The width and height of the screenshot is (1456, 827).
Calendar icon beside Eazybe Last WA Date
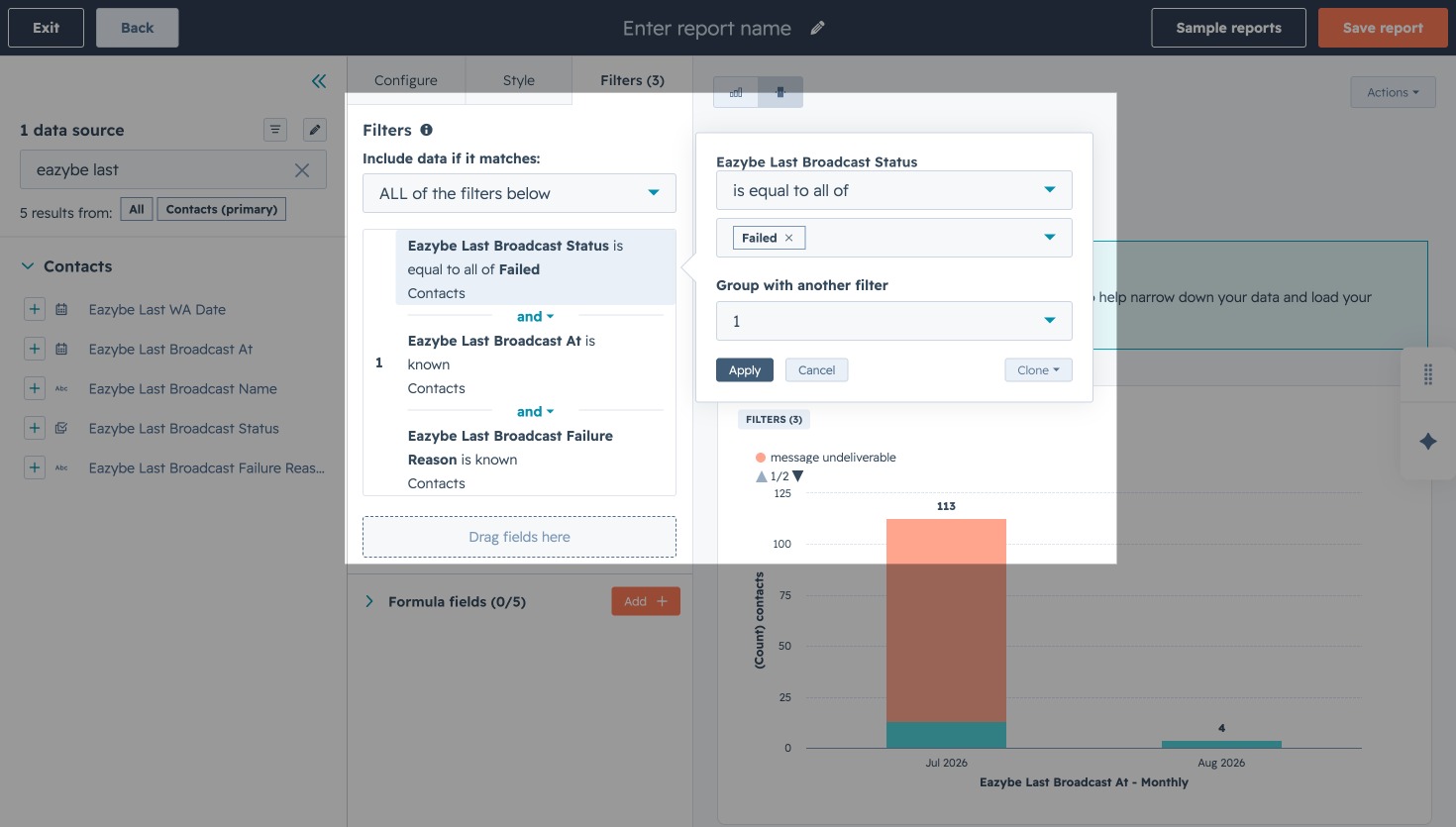click(61, 309)
